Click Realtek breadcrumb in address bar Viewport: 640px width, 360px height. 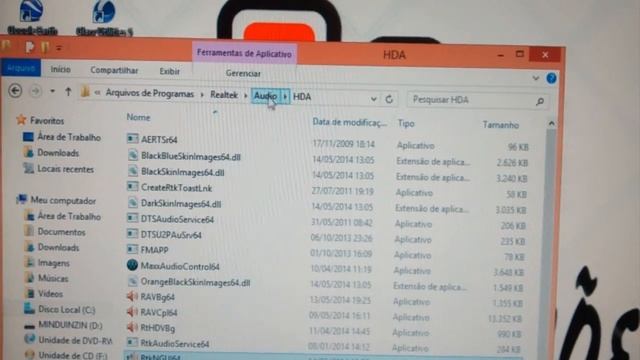[224, 95]
